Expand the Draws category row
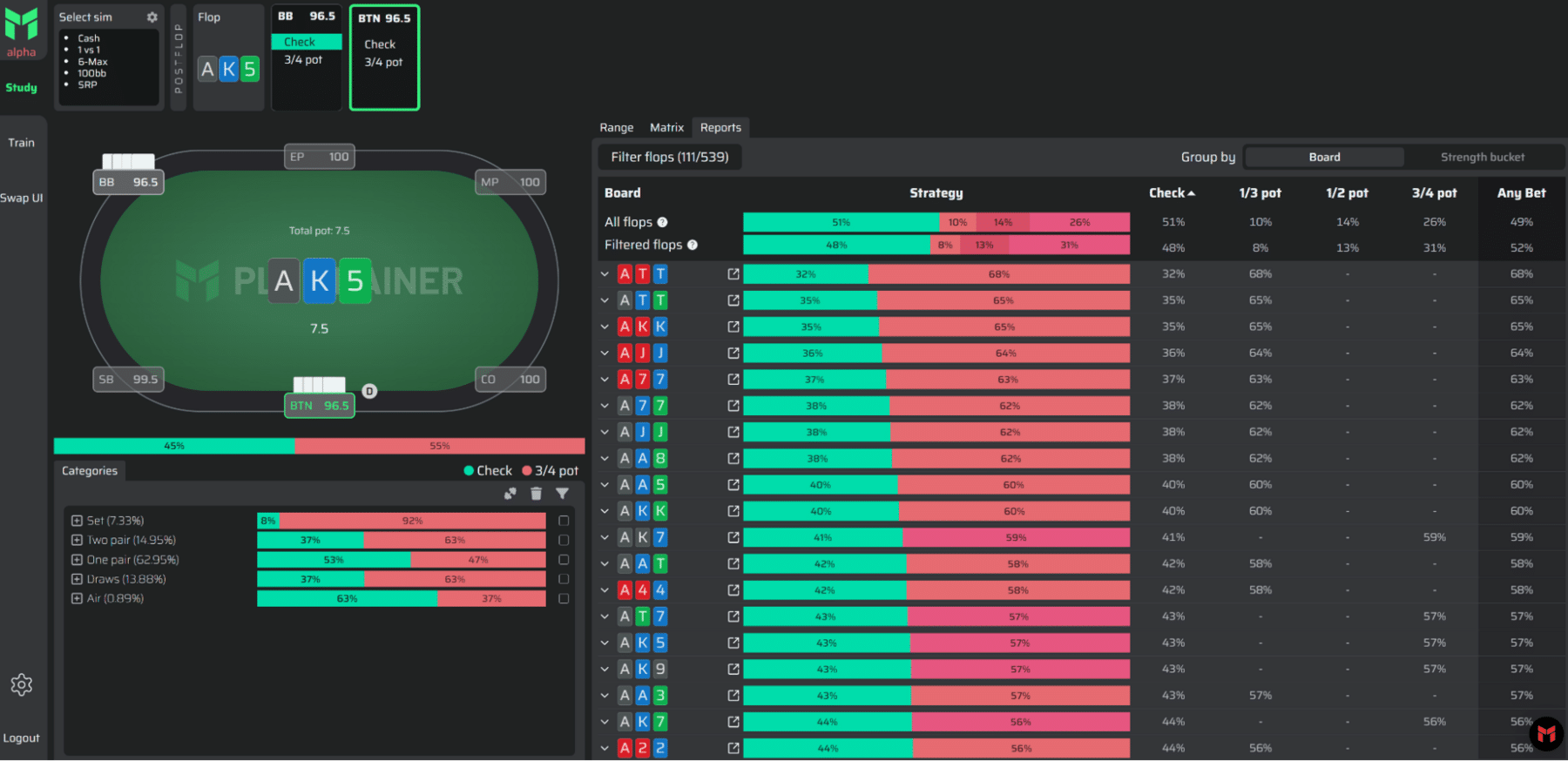The height and width of the screenshot is (761, 1568). 77,579
